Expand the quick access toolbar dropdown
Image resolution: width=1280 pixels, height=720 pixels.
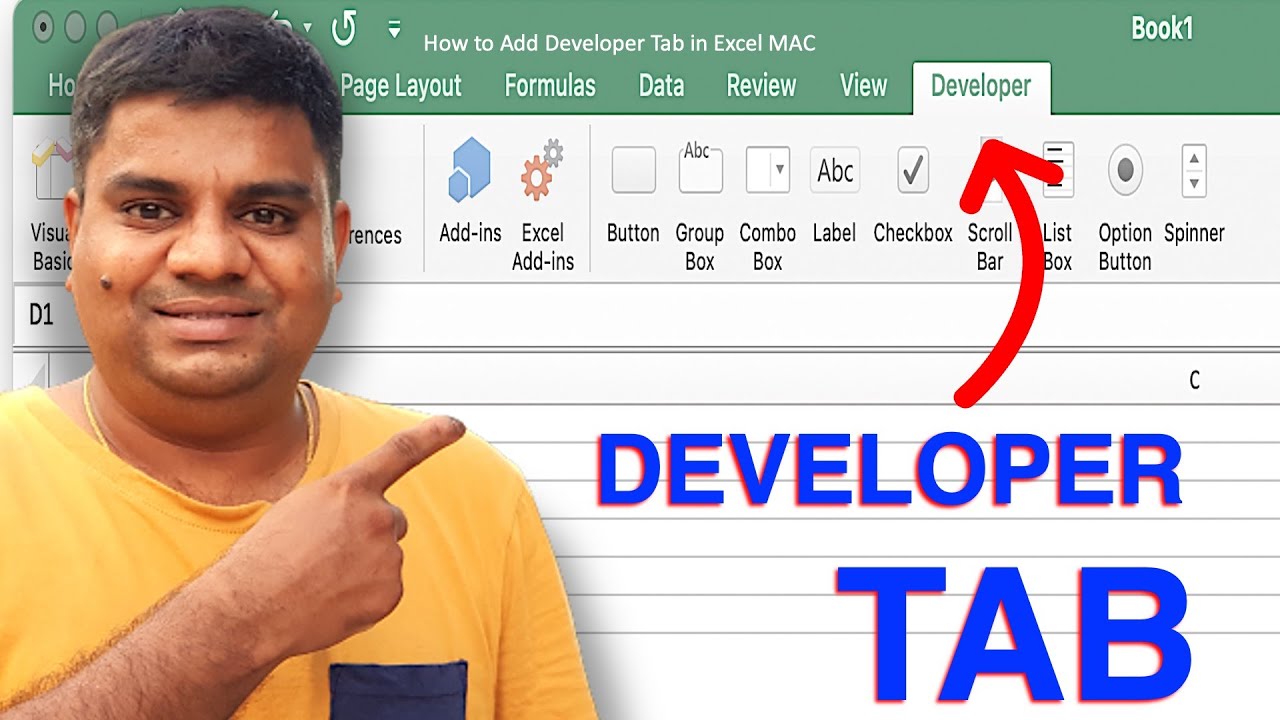(394, 30)
